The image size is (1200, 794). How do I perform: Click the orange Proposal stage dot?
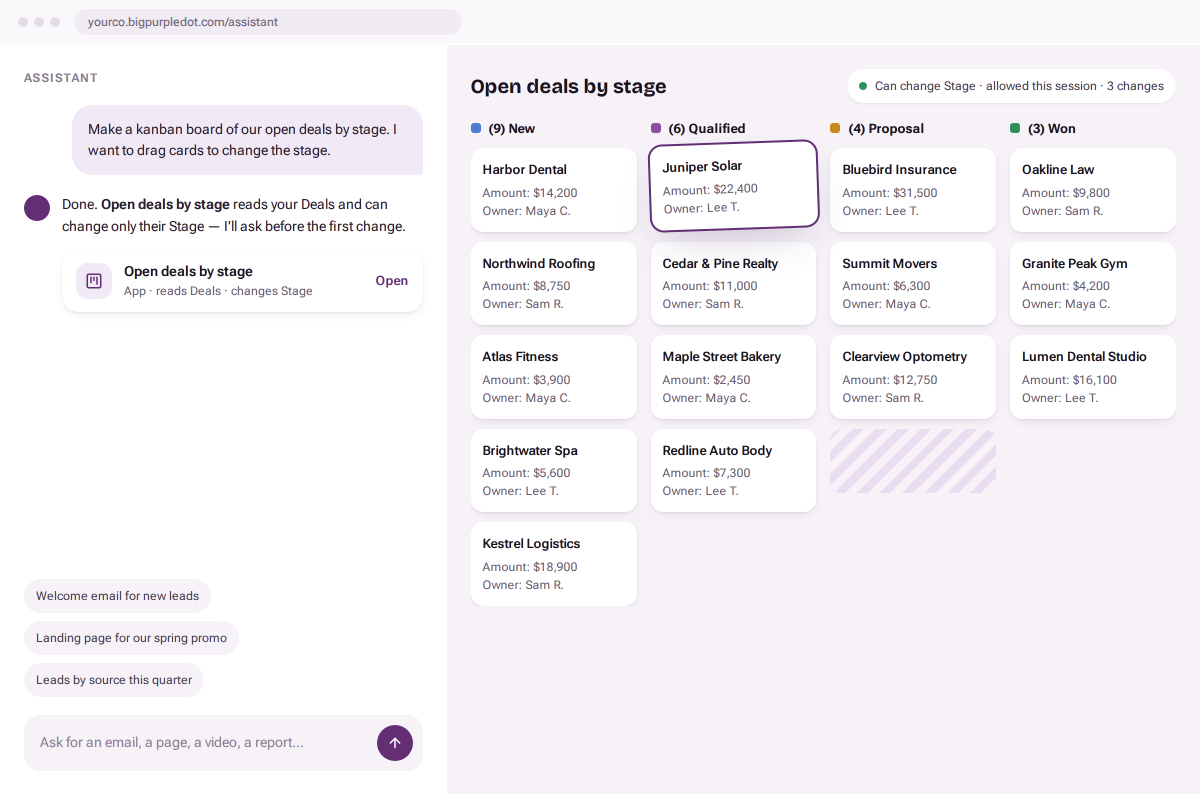click(x=835, y=128)
